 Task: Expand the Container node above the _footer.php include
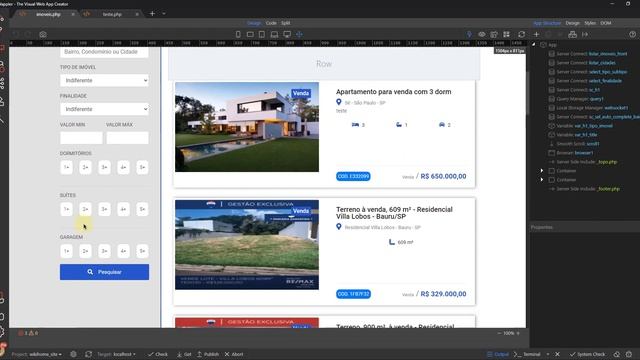[542, 180]
